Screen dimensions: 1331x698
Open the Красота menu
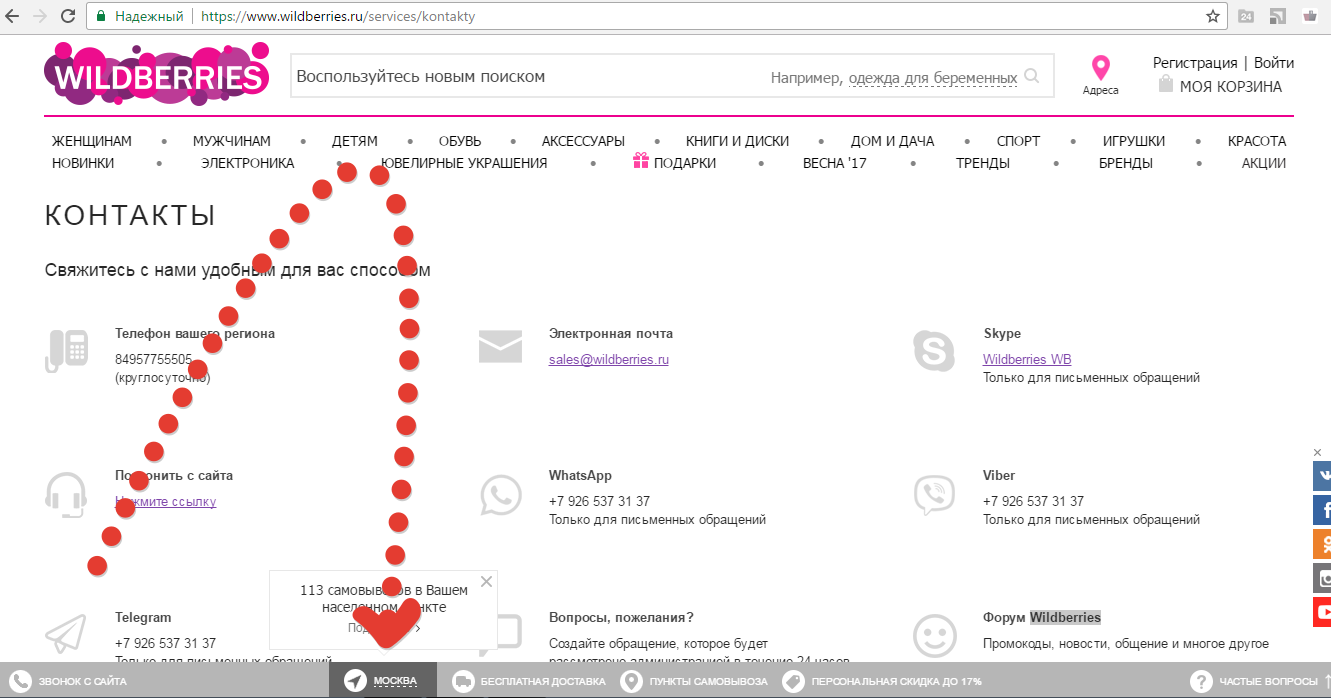pos(1257,141)
